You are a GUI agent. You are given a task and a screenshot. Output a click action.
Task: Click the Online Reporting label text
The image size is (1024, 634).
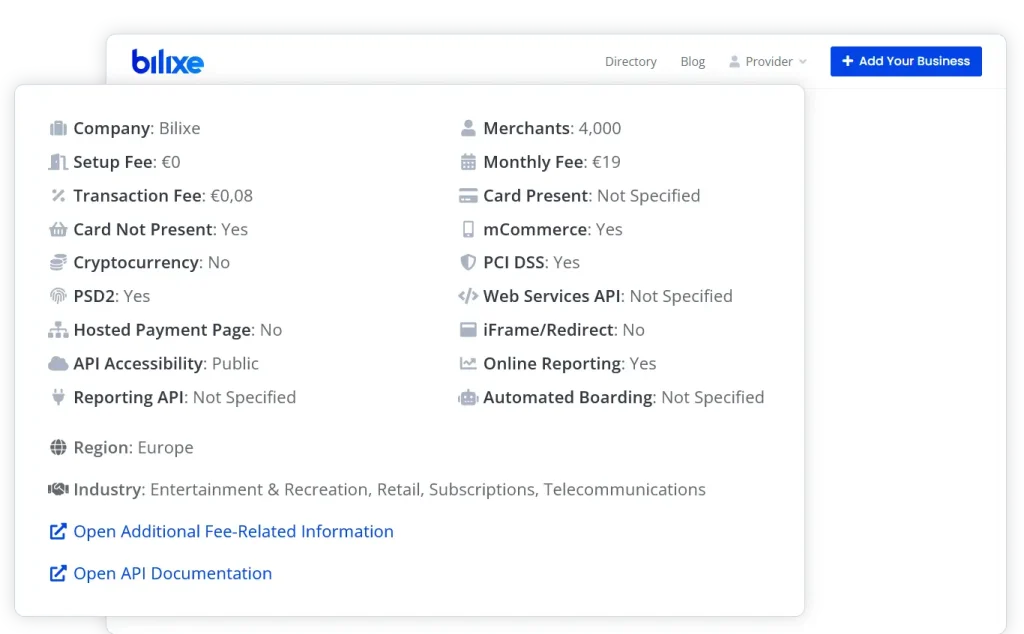[552, 364]
